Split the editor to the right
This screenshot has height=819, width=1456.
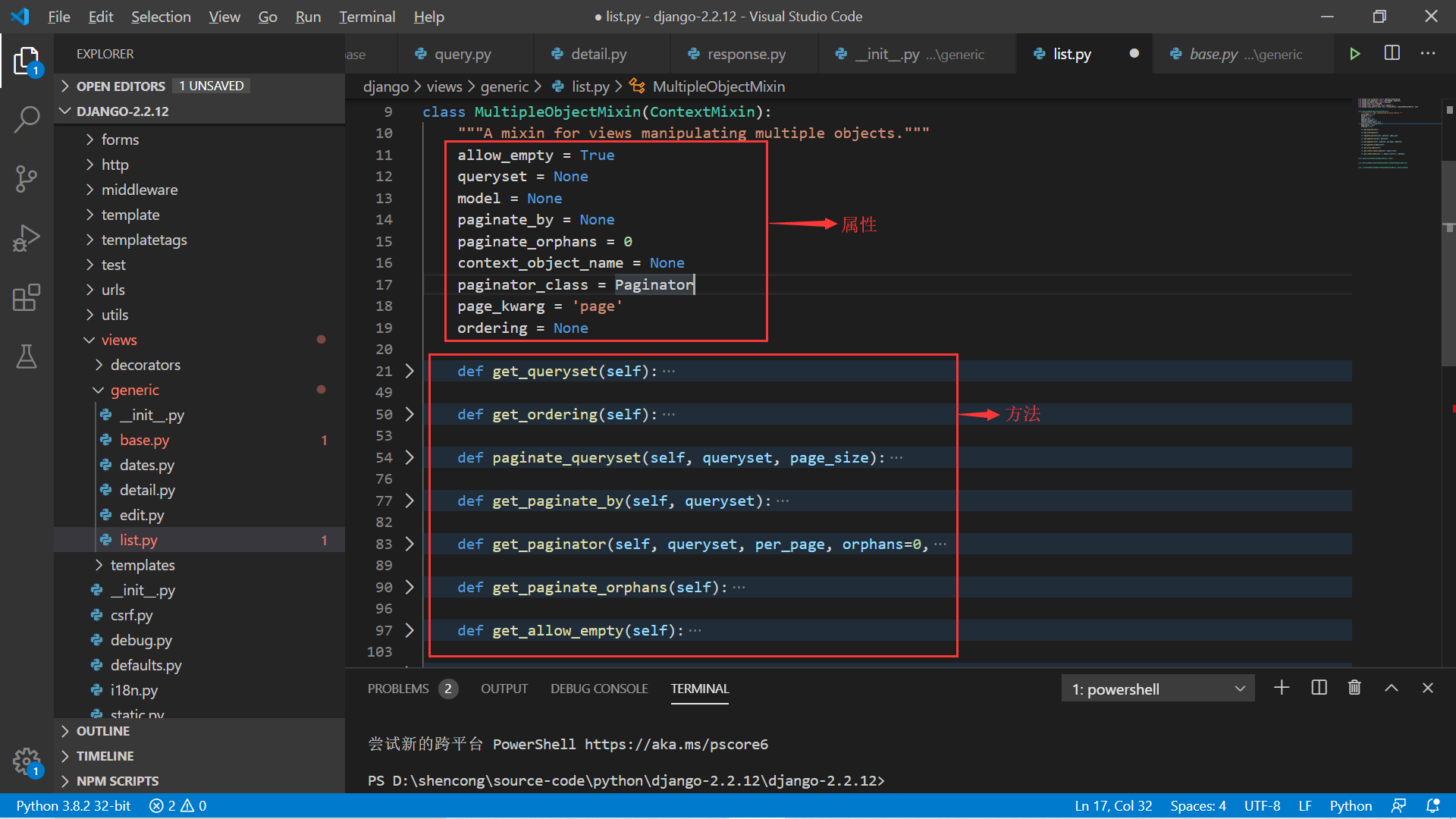pos(1392,53)
